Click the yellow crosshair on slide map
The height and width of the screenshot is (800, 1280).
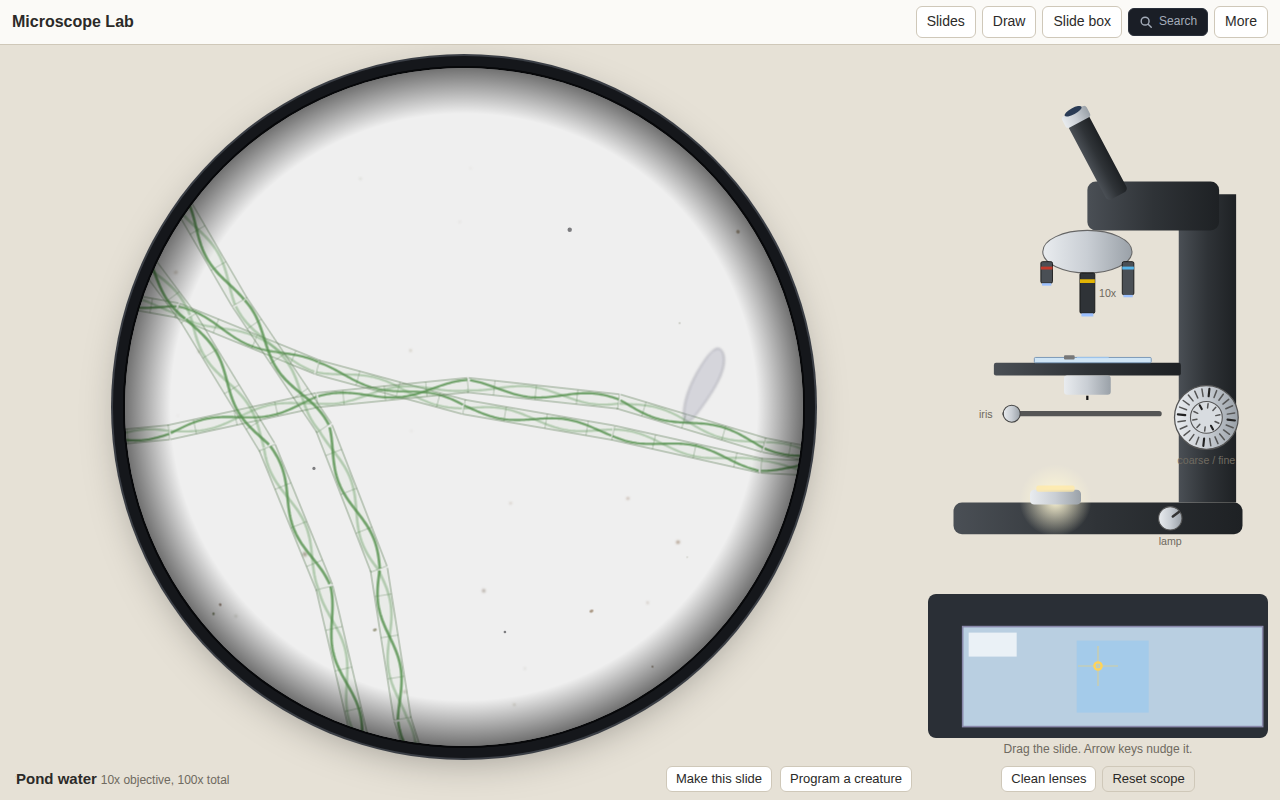pyautogui.click(x=1098, y=666)
